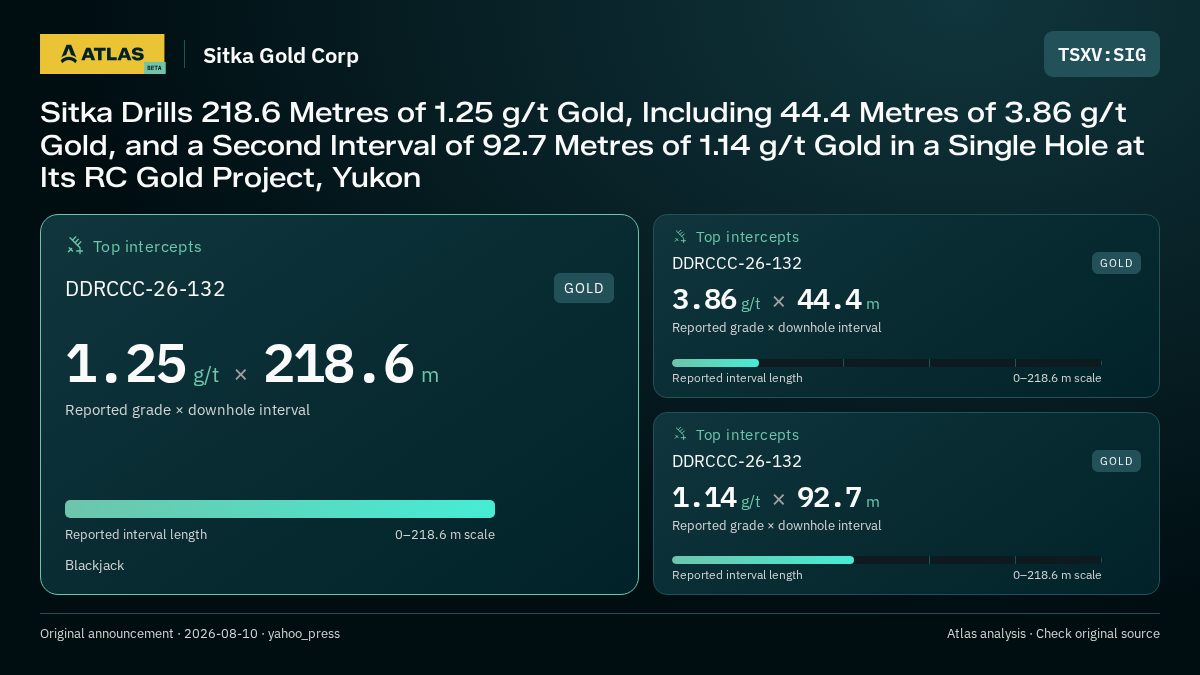Screen dimensions: 1200x675
Task: Click the Atlas logo badge
Action: [x=103, y=54]
